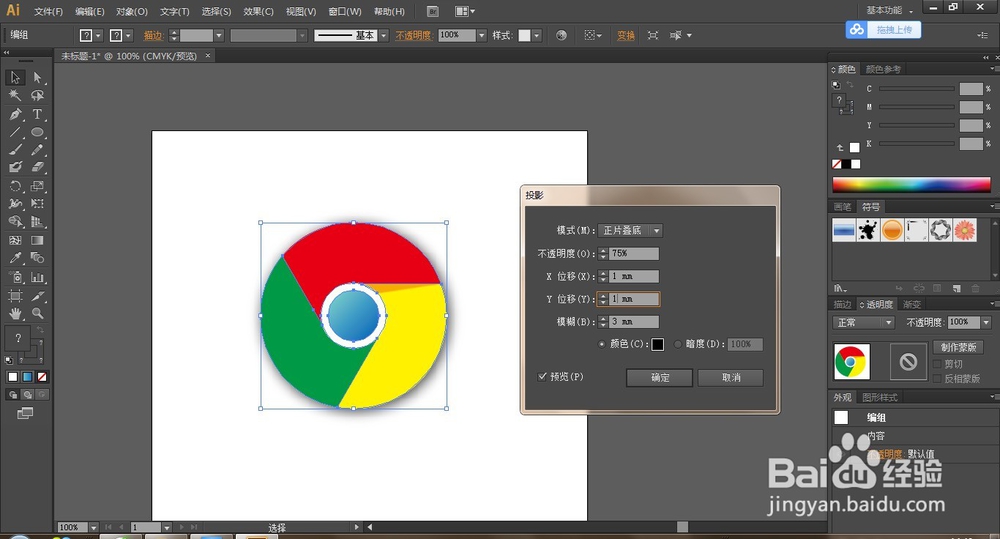Select the Darkness radio option in dialog
Viewport: 1000px width, 539px height.
[677, 344]
